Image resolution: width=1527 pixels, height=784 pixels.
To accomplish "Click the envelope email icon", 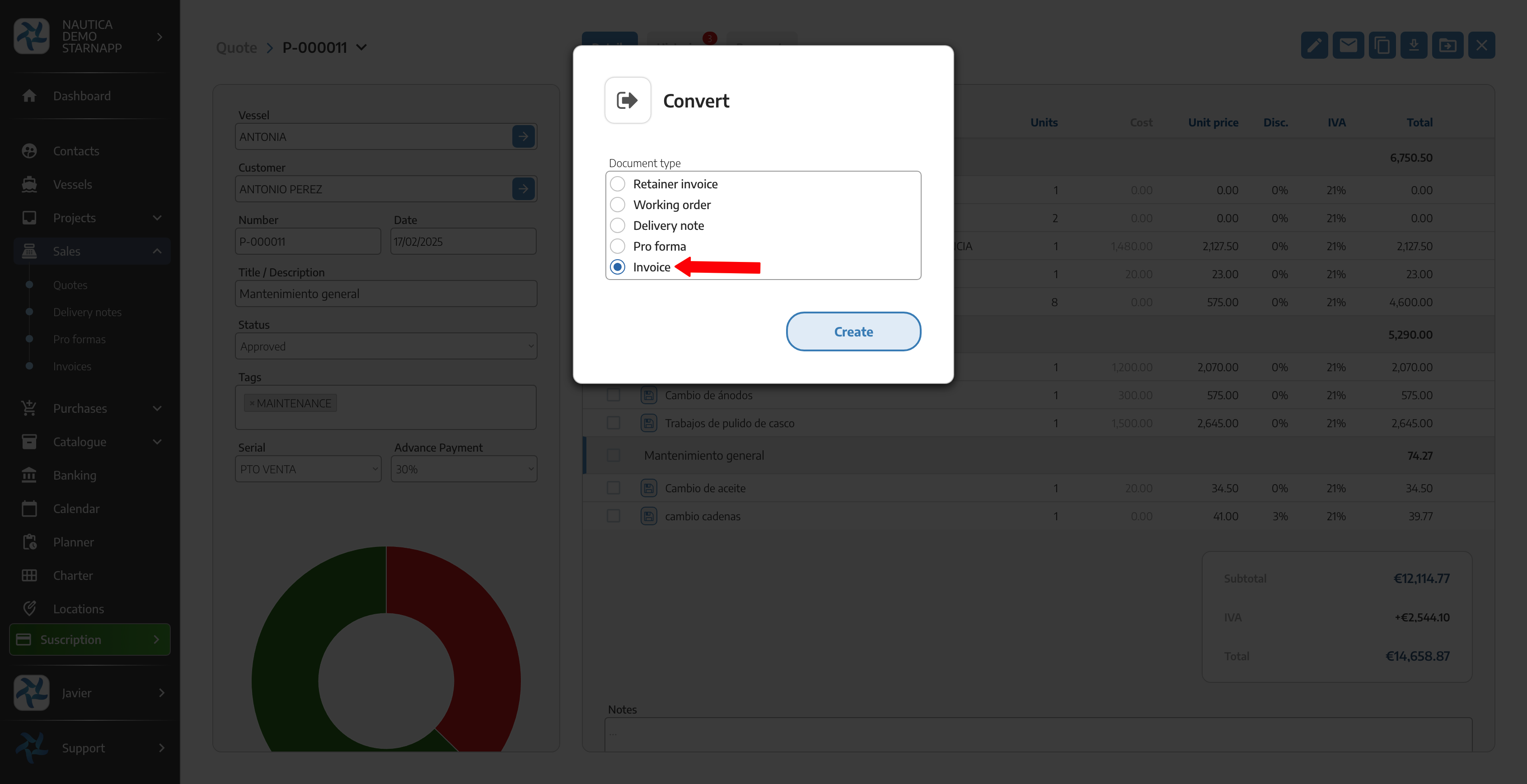I will tap(1347, 45).
